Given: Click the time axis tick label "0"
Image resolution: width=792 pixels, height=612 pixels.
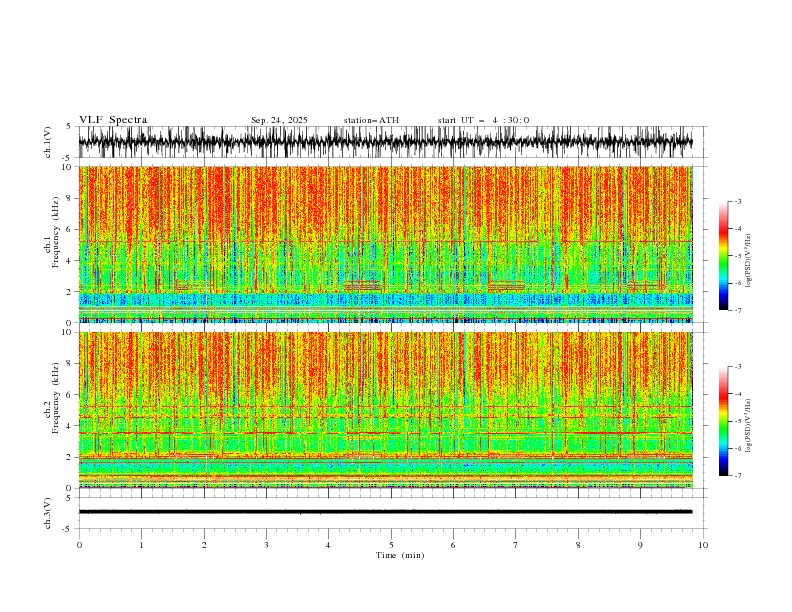Looking at the screenshot, I should pyautogui.click(x=79, y=545).
